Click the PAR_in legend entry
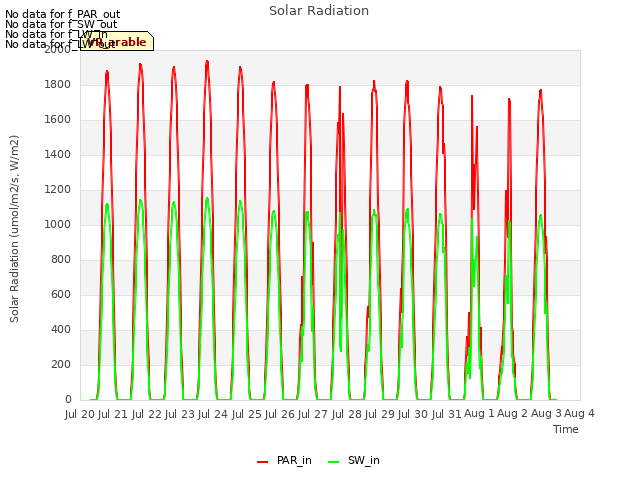The image size is (640, 480). coord(284,460)
